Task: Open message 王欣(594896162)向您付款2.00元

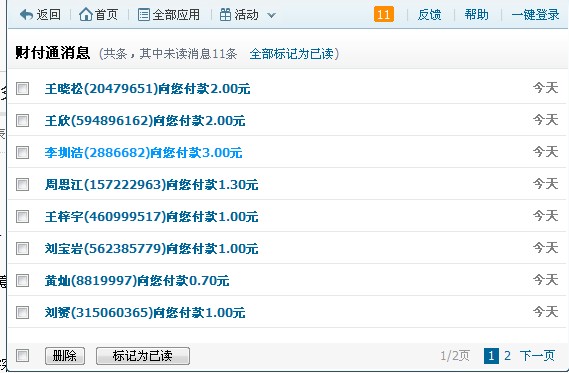Action: coord(145,120)
